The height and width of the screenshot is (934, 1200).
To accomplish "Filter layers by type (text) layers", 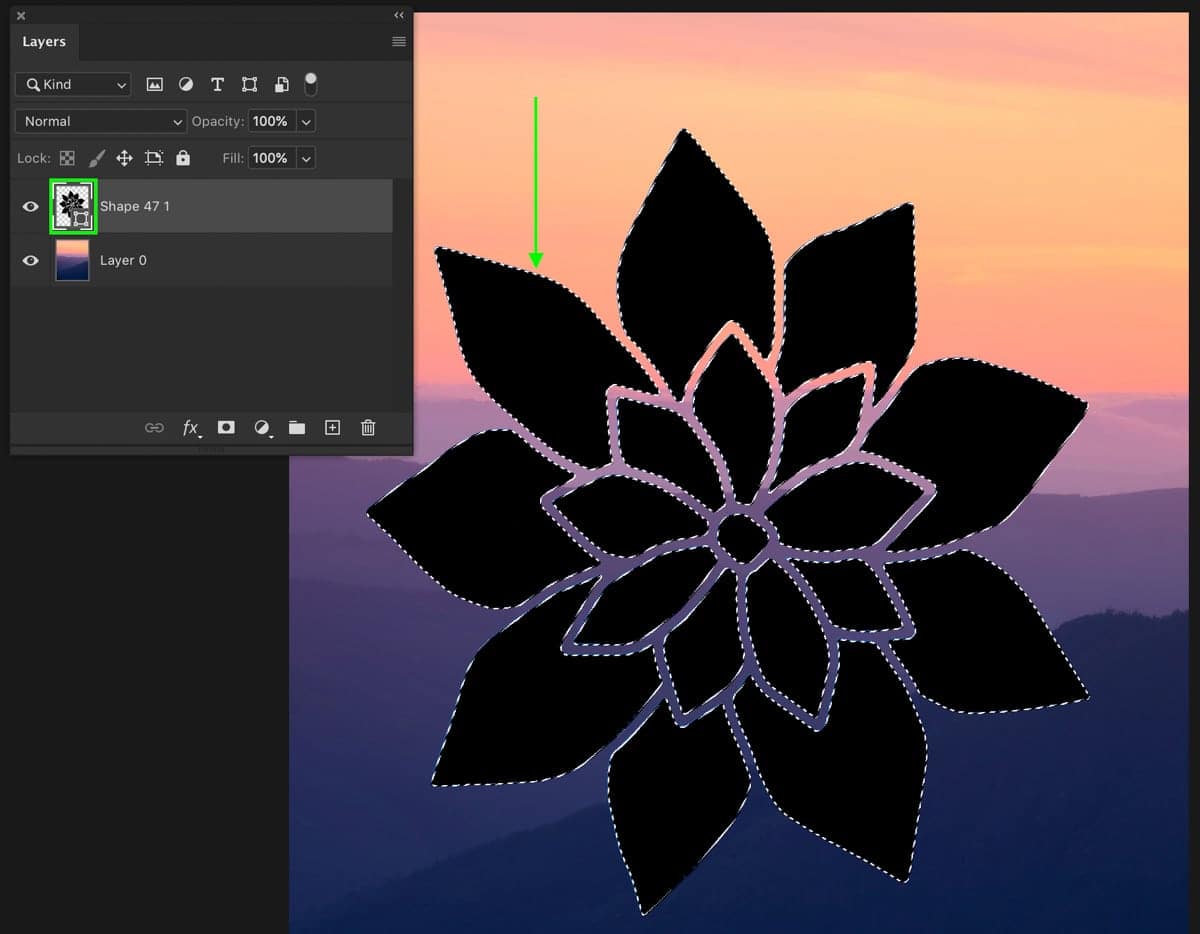I will (217, 85).
